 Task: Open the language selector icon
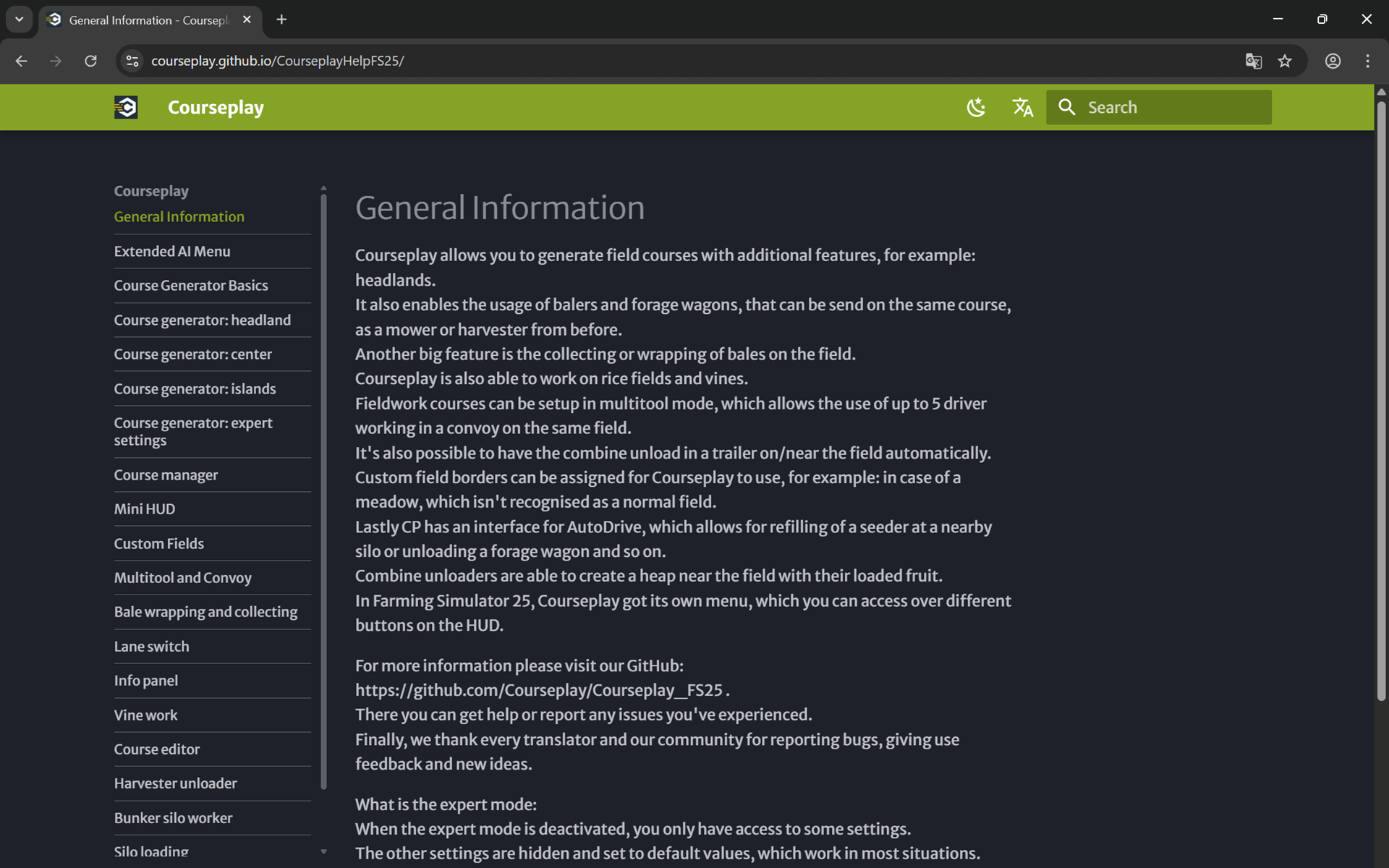tap(1022, 107)
